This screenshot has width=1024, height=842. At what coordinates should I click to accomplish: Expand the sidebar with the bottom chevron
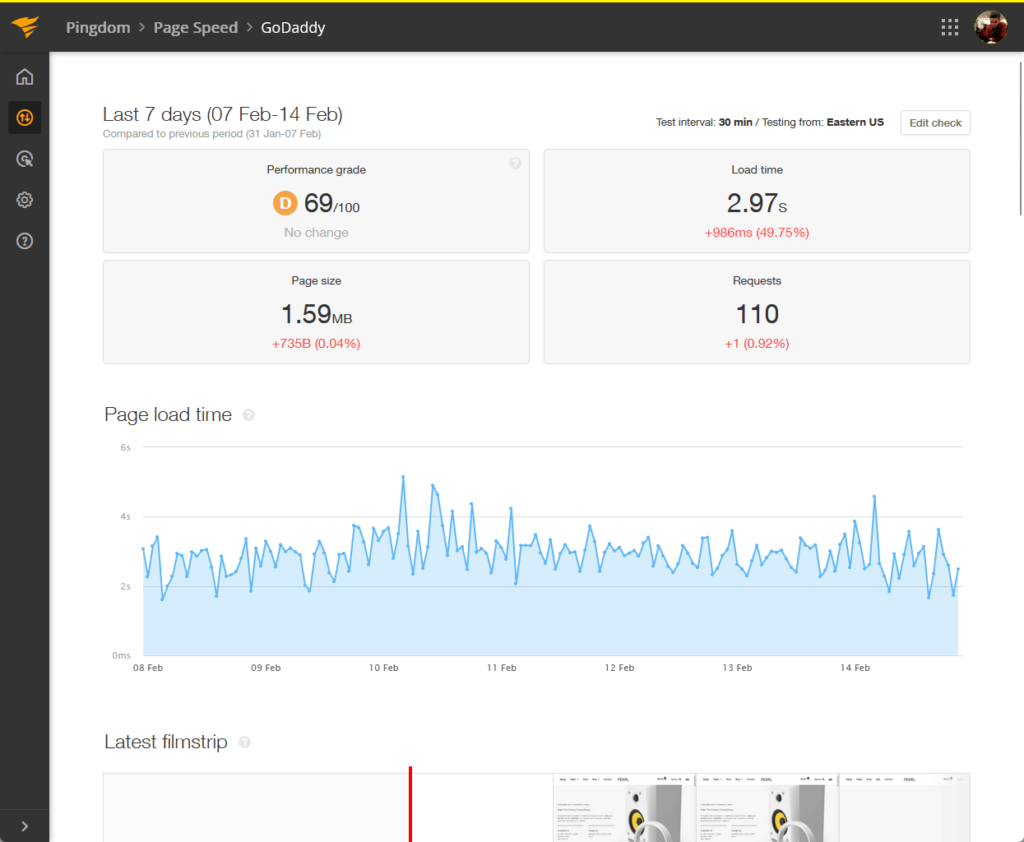tap(24, 826)
